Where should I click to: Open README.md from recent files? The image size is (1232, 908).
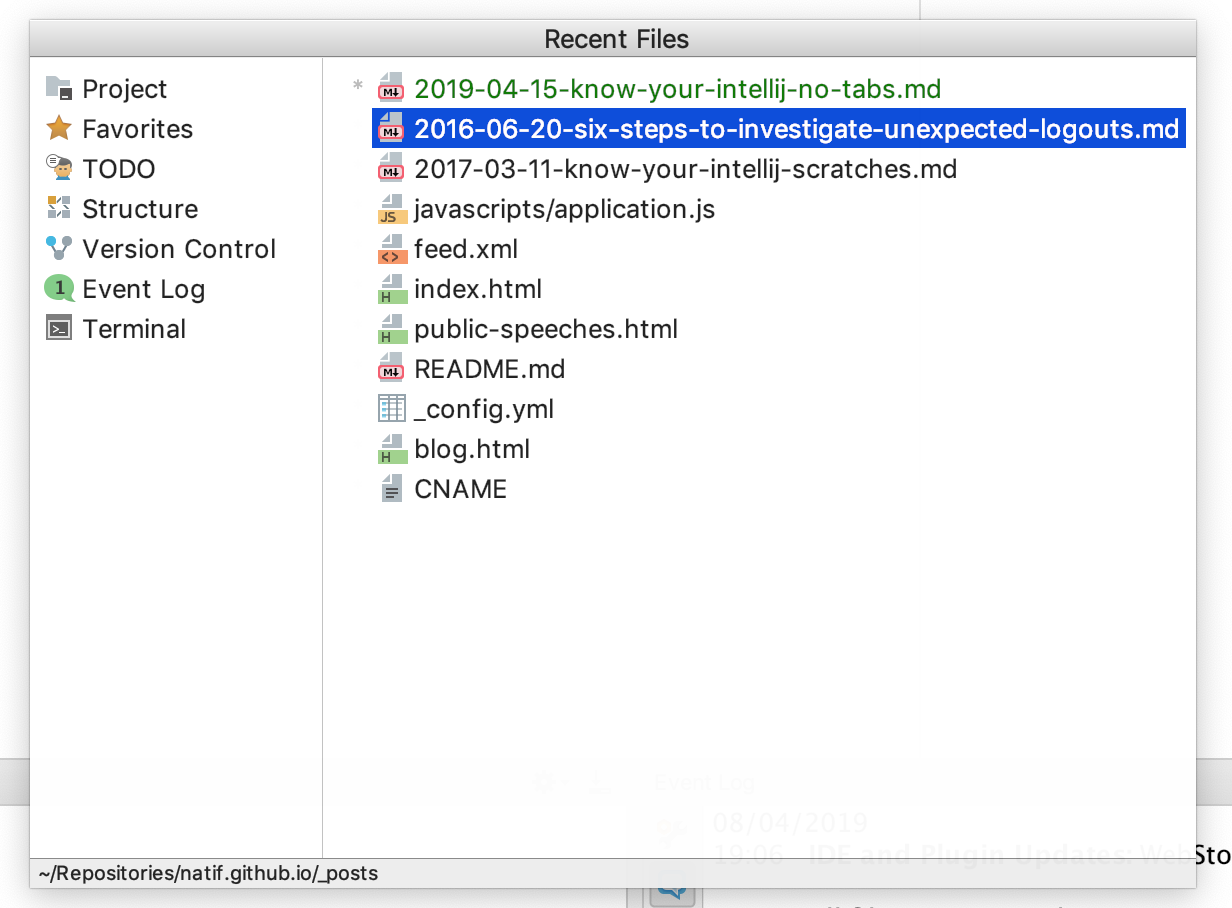490,369
